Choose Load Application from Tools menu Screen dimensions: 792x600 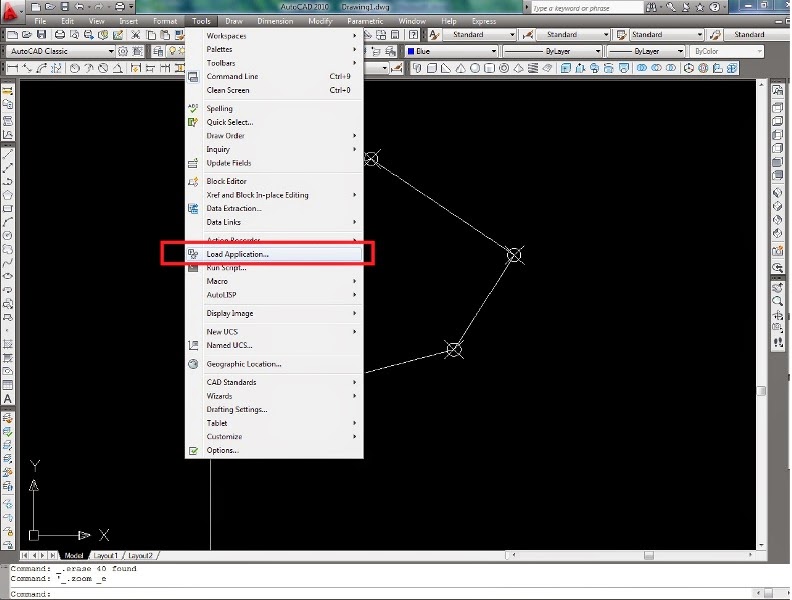274,254
